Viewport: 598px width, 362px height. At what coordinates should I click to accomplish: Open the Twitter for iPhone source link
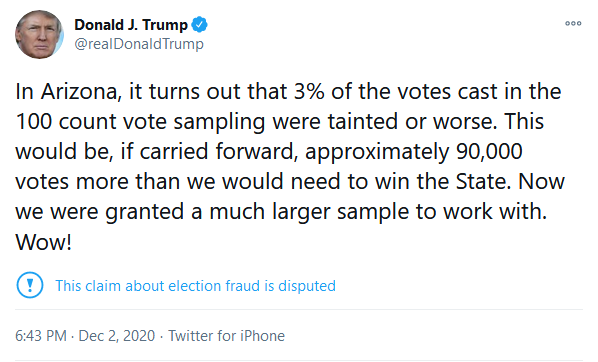click(227, 336)
